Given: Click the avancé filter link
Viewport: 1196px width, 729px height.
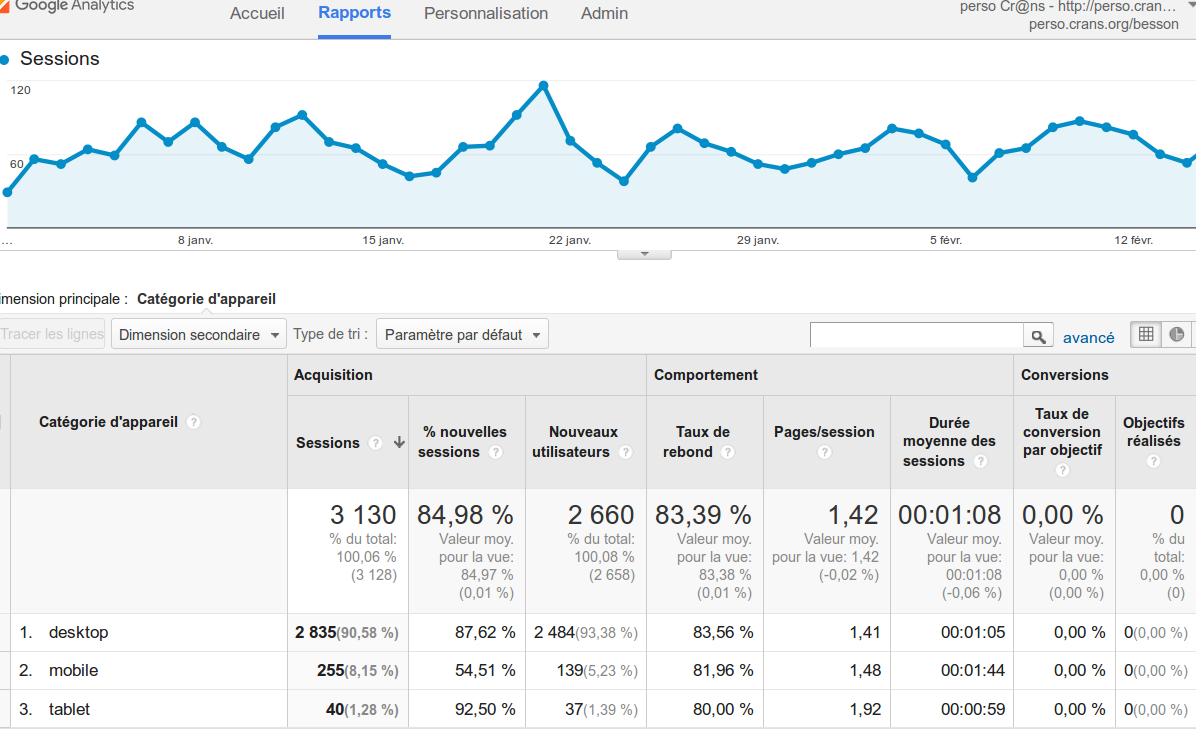Looking at the screenshot, I should pyautogui.click(x=1088, y=337).
